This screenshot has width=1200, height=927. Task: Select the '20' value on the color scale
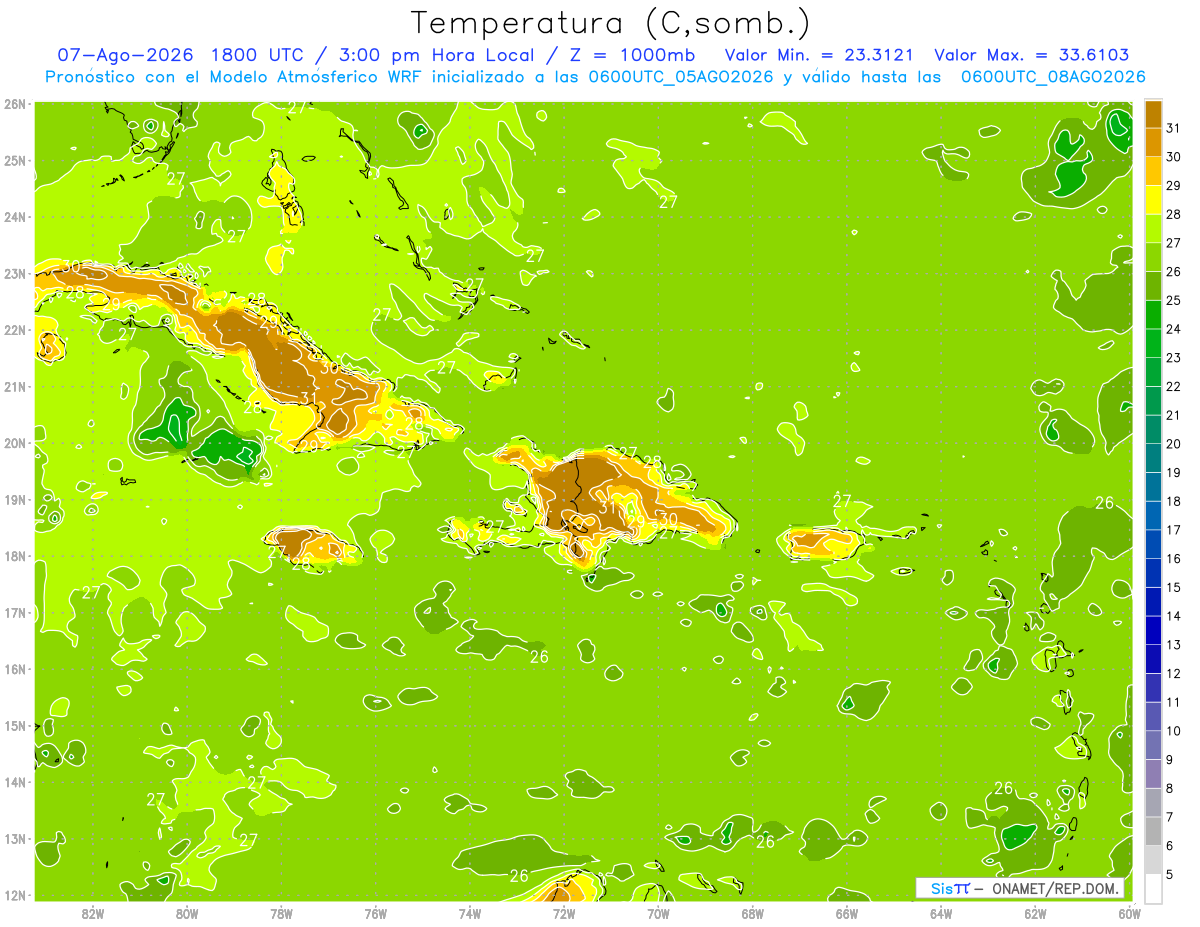pyautogui.click(x=1174, y=444)
